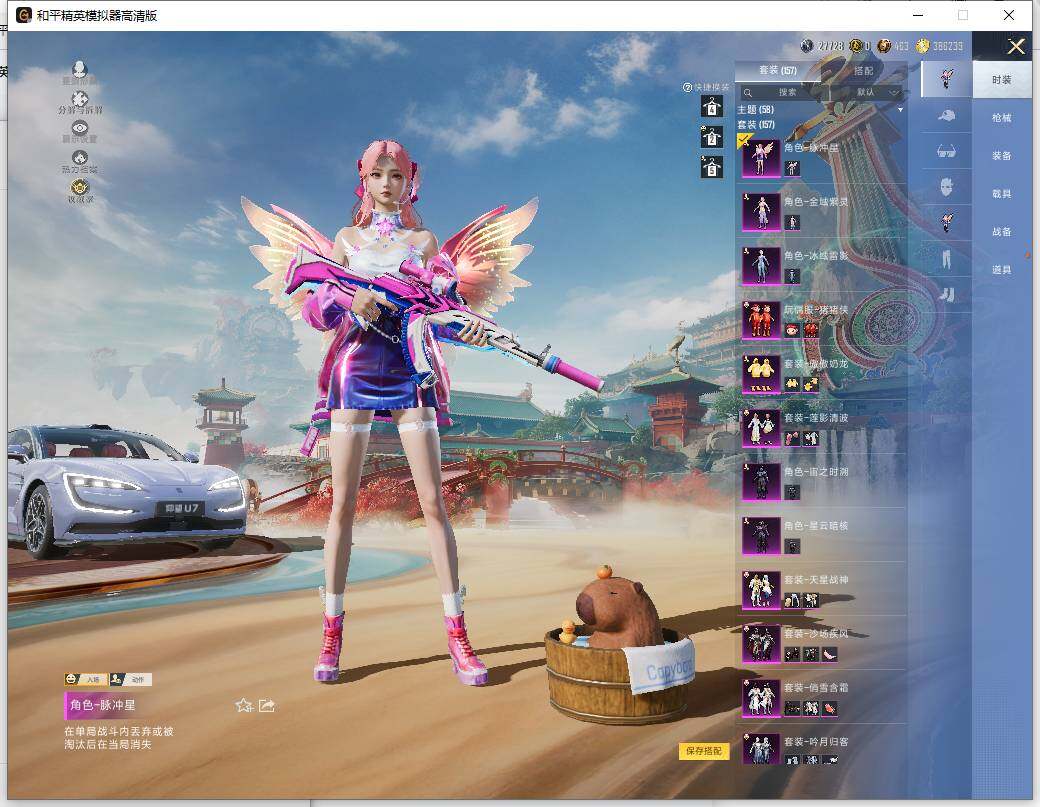
Task: Click the 保存搭配 save button
Action: click(704, 751)
